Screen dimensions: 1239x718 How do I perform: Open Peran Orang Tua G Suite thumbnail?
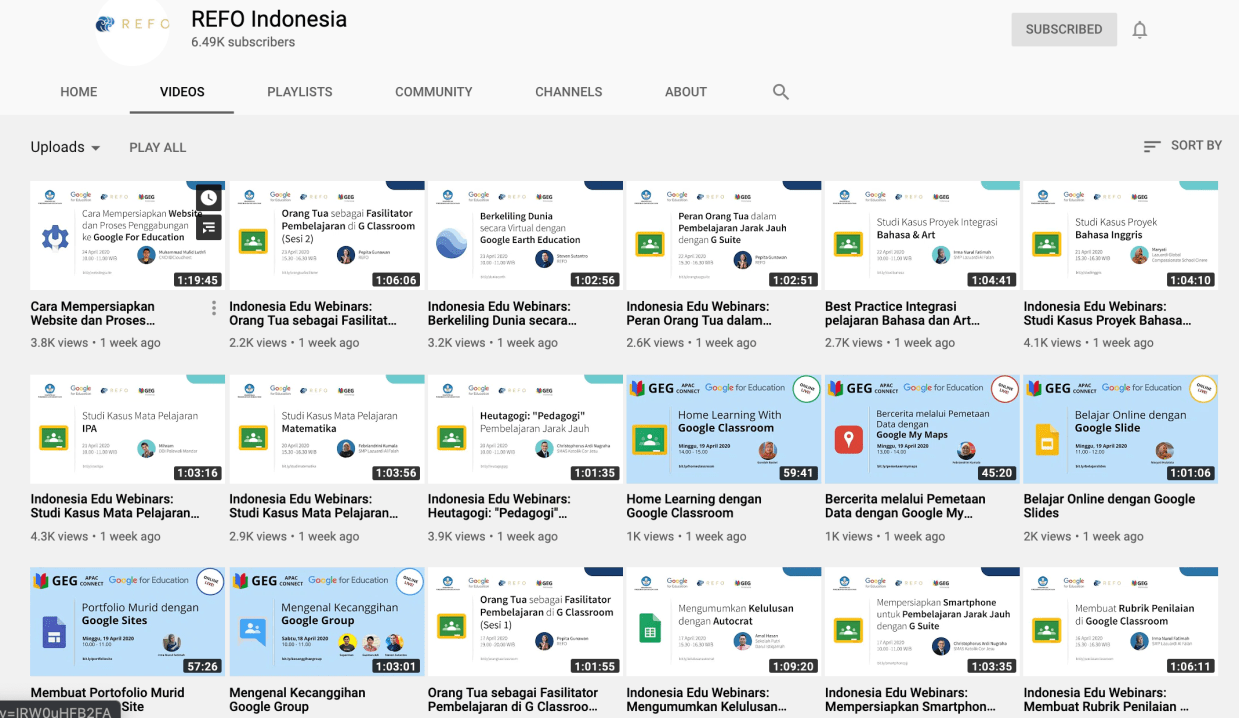[x=724, y=235]
